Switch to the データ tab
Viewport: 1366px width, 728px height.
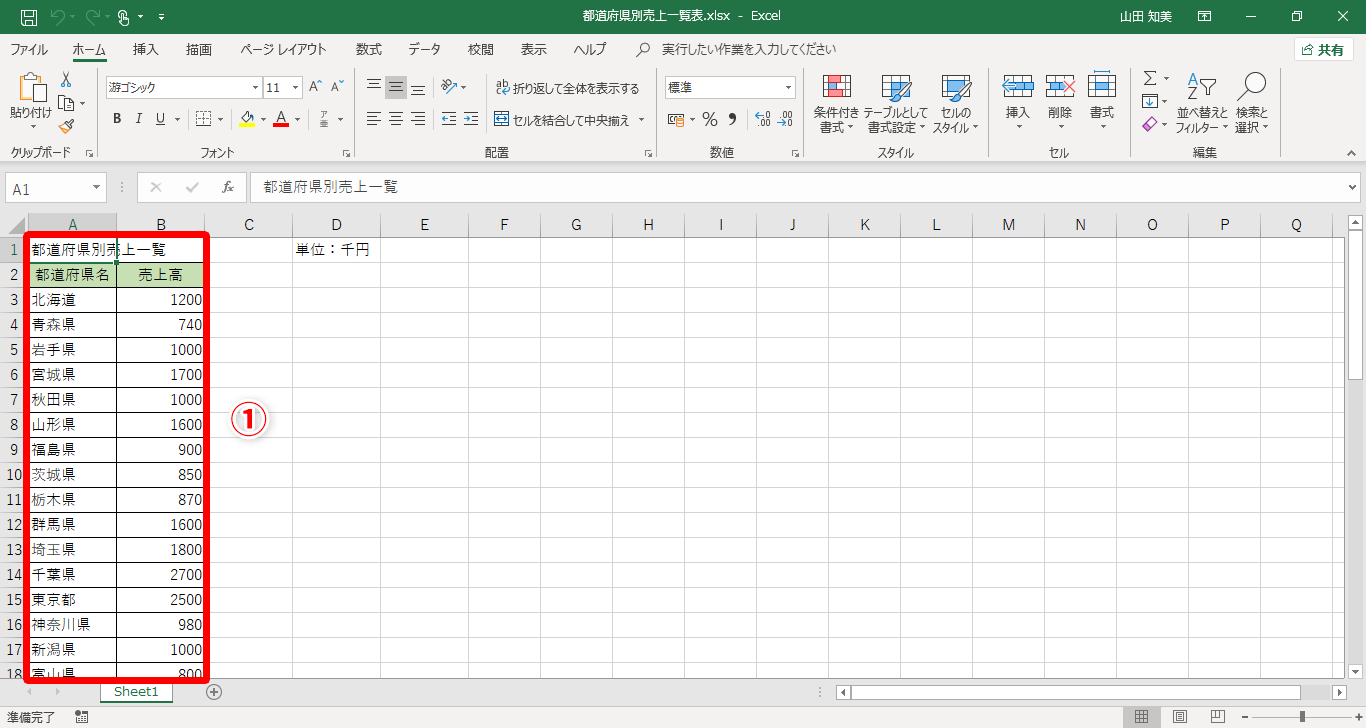click(x=424, y=49)
